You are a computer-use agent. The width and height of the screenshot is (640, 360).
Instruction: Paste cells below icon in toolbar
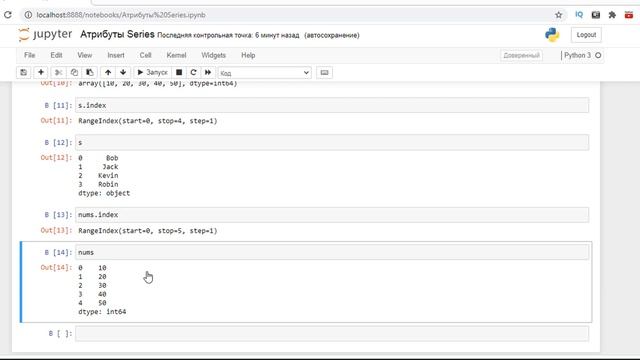(x=90, y=73)
